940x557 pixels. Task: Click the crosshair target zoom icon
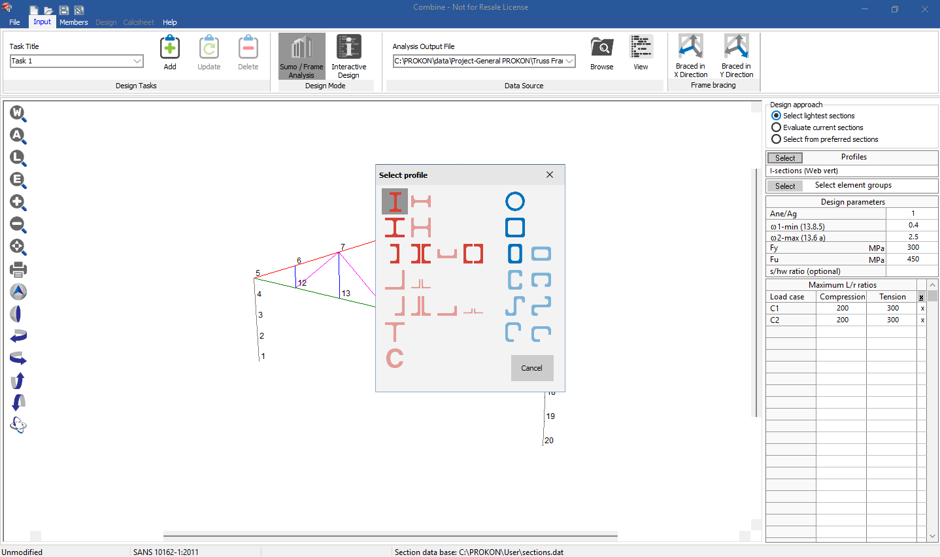[x=18, y=247]
